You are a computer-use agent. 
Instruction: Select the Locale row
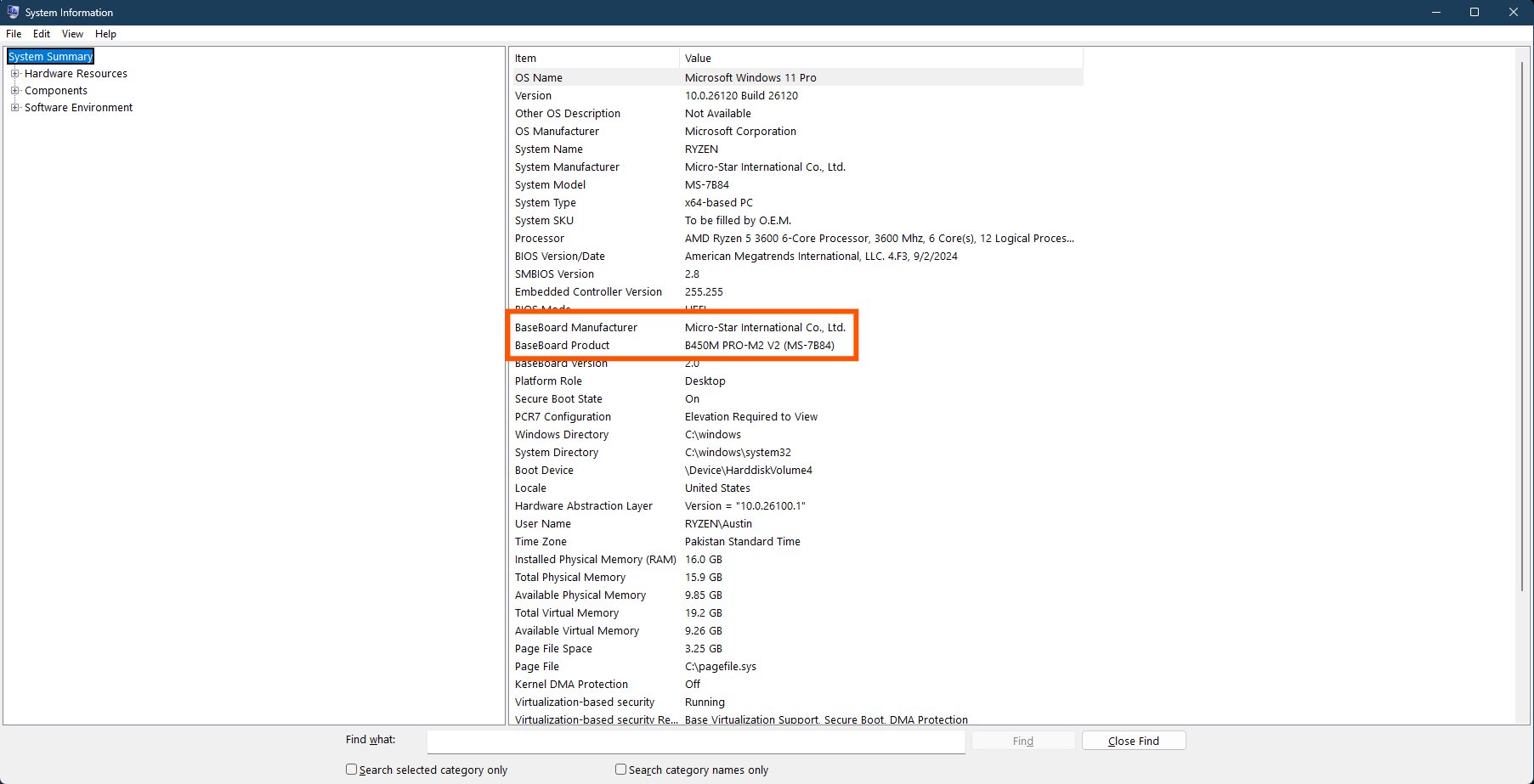click(796, 488)
